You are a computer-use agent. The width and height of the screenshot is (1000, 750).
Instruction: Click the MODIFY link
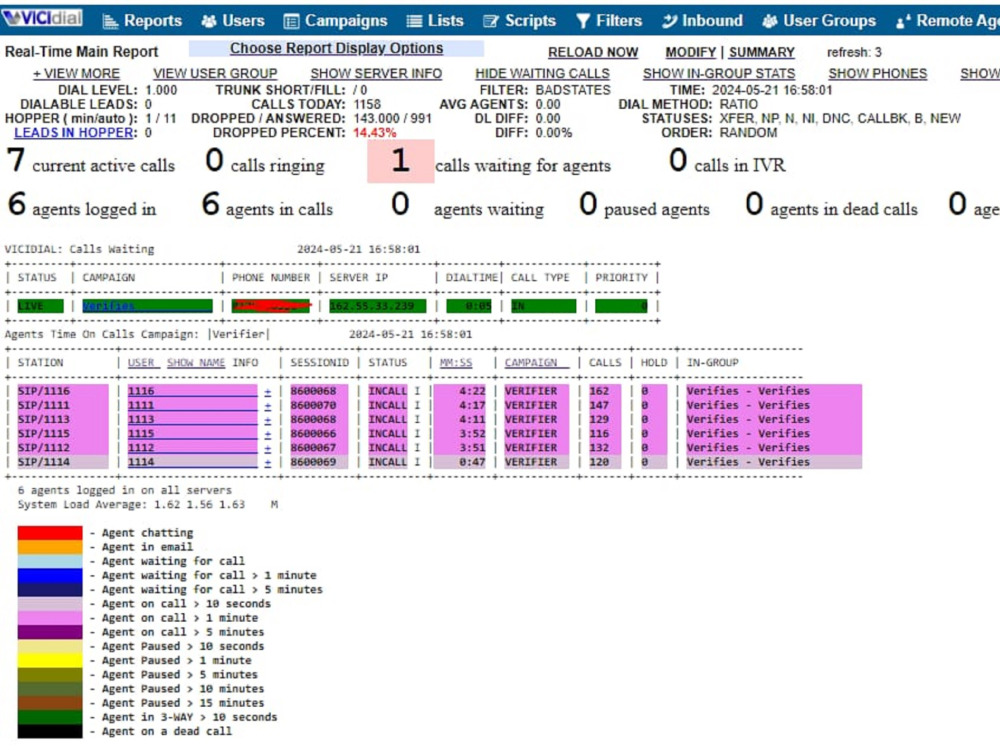point(690,52)
